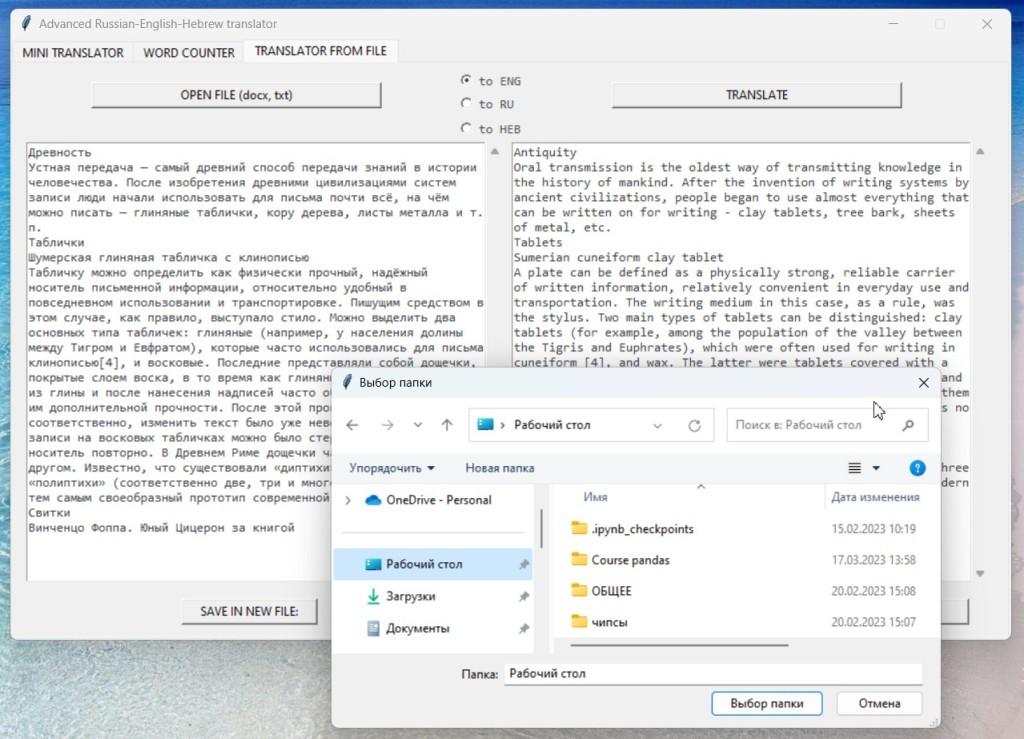Click the forward arrow in folder dialog
1024x739 pixels.
pos(387,425)
